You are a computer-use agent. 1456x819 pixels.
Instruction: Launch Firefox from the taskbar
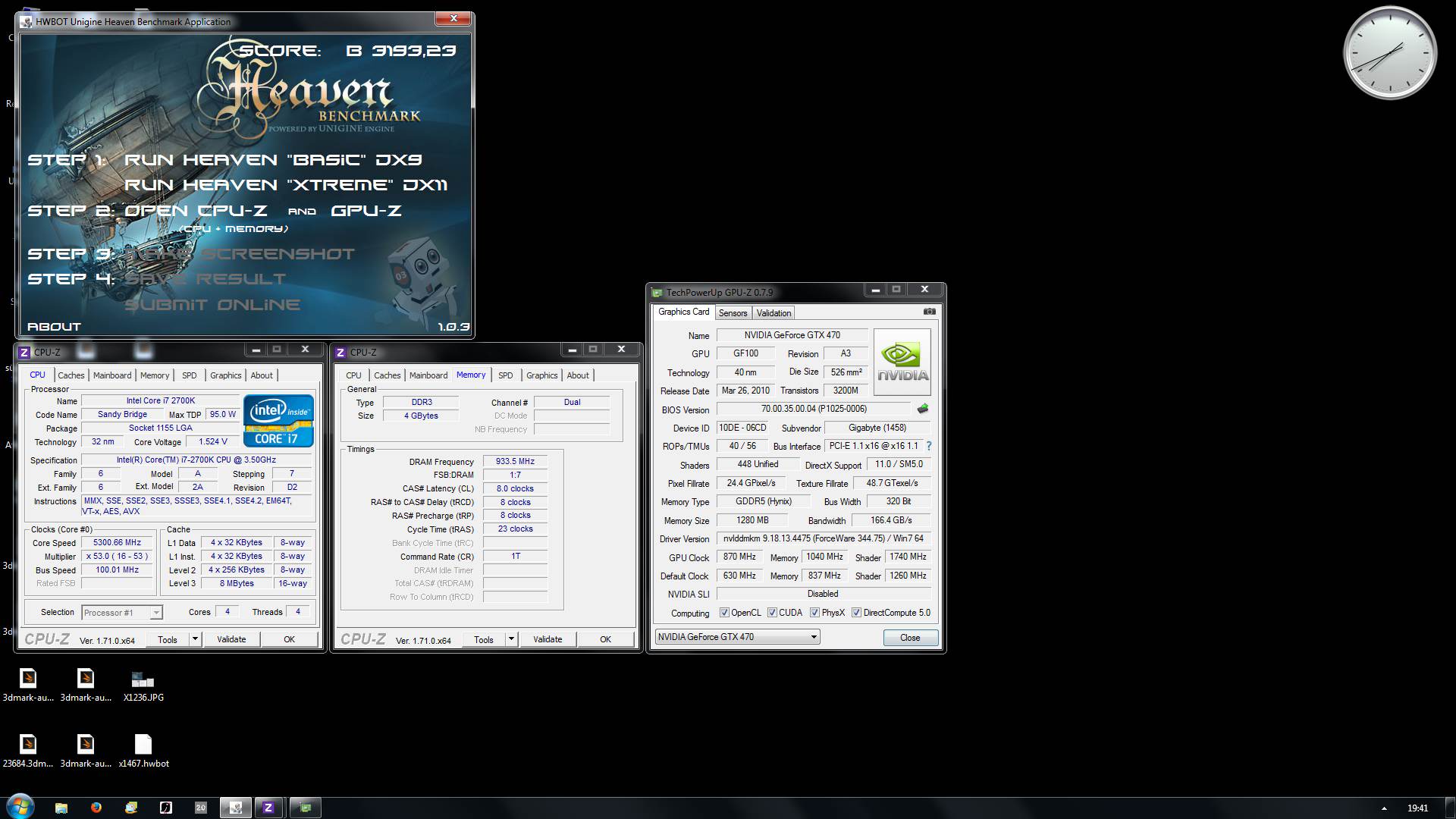point(96,808)
